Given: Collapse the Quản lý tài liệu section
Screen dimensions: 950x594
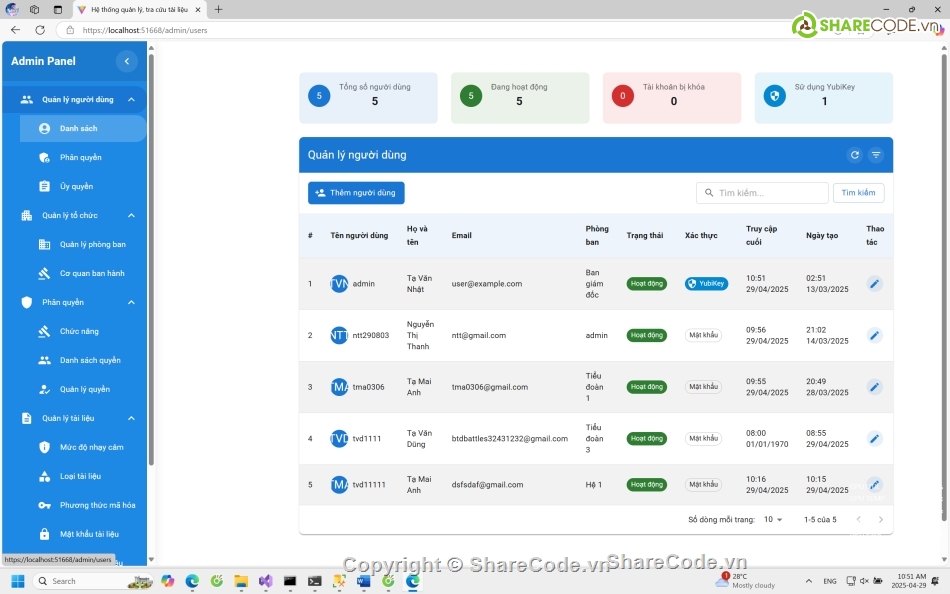Looking at the screenshot, I should (x=131, y=418).
